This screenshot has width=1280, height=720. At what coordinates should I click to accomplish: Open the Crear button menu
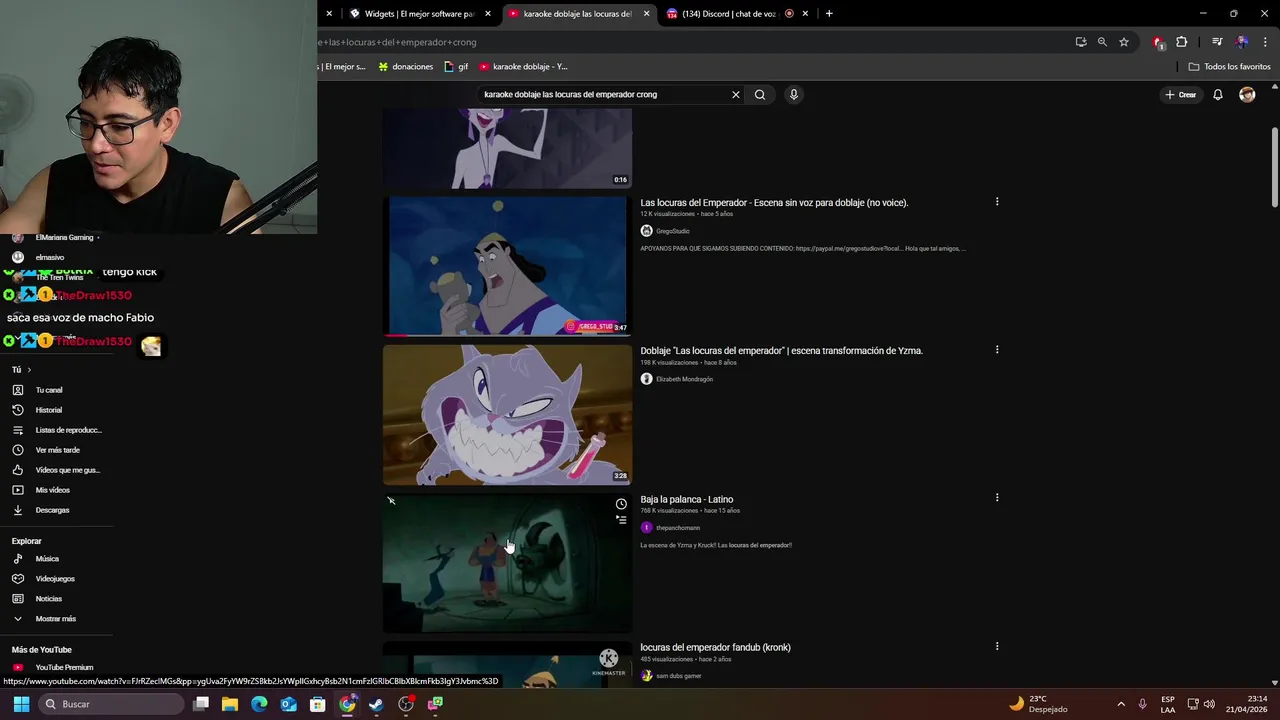pyautogui.click(x=1181, y=95)
